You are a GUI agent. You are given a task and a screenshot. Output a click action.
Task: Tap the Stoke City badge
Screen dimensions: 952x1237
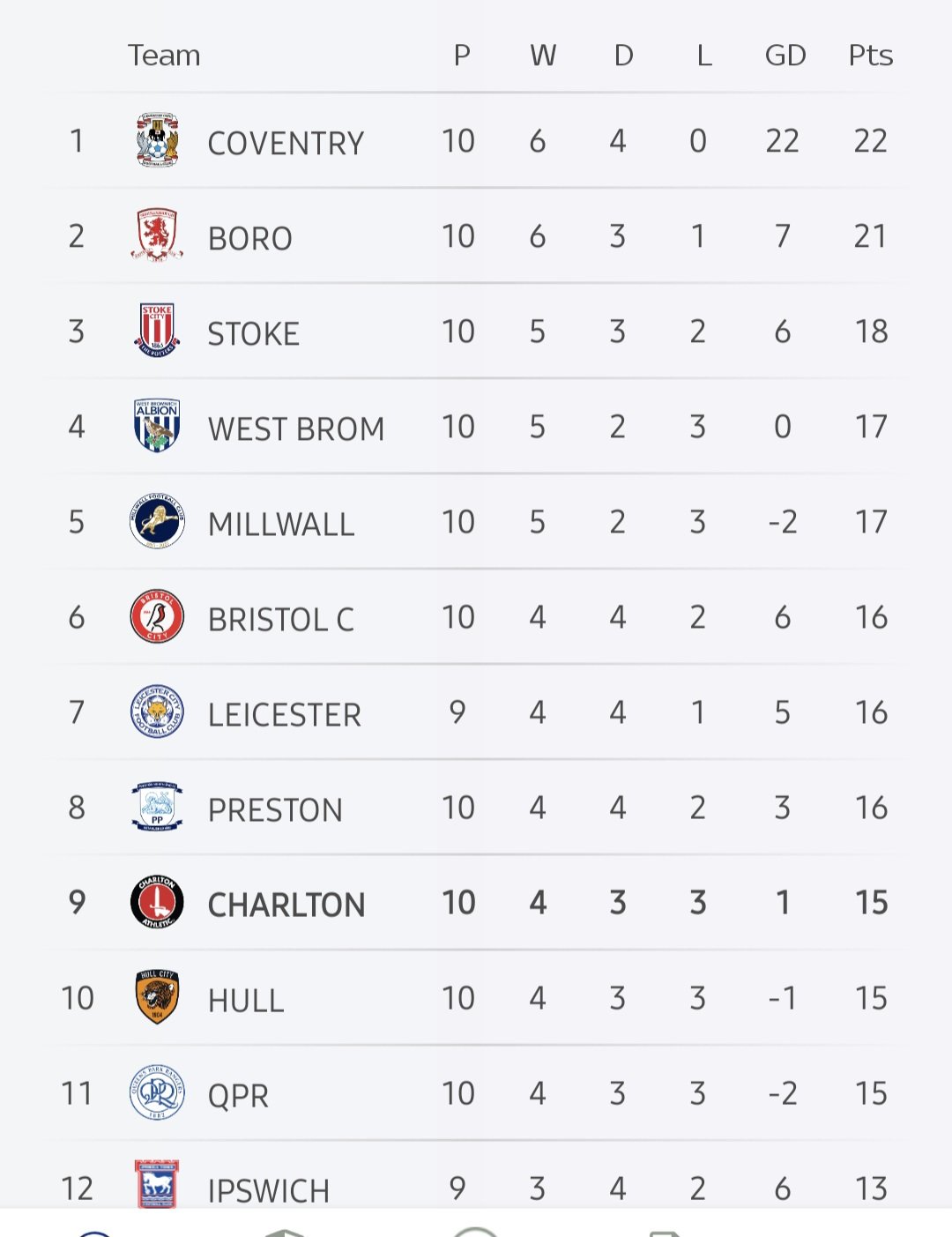[x=157, y=331]
